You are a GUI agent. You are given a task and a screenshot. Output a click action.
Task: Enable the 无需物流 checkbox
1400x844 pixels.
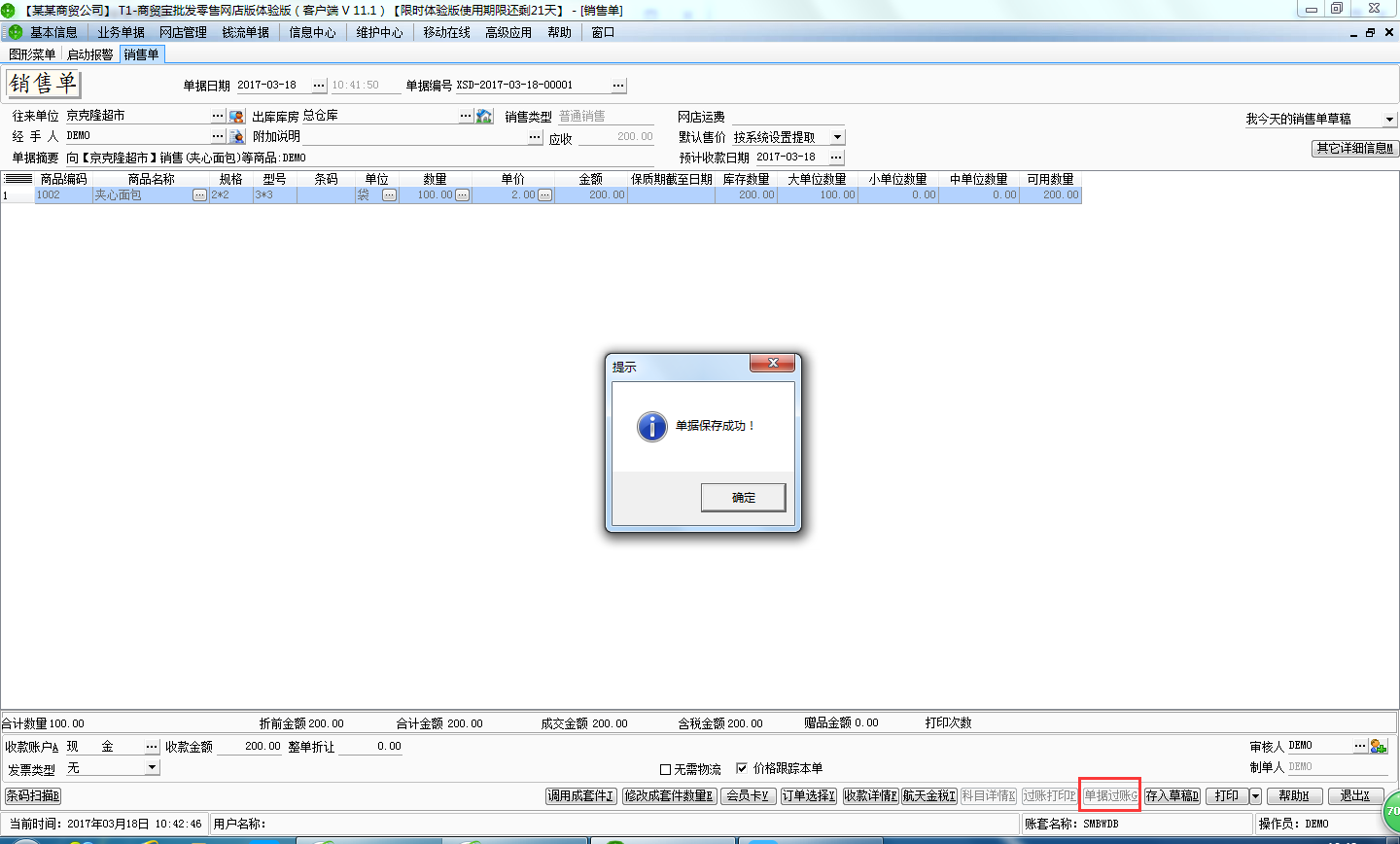[666, 769]
